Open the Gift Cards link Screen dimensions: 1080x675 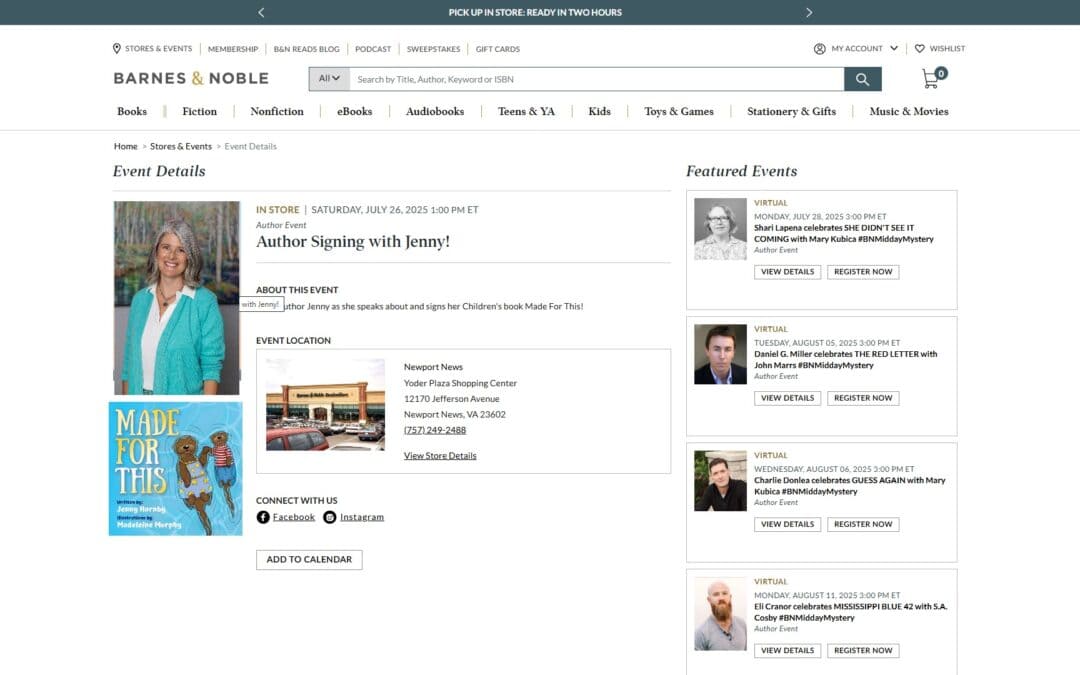tap(497, 49)
